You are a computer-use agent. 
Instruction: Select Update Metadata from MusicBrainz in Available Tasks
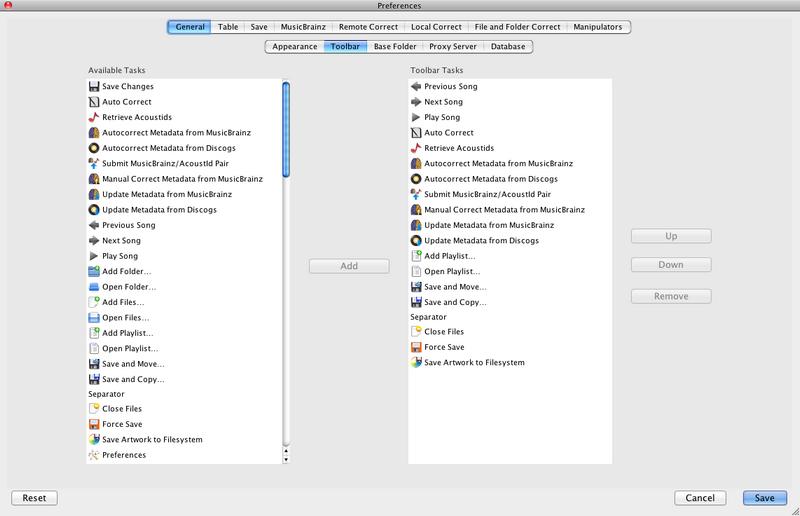[x=184, y=194]
